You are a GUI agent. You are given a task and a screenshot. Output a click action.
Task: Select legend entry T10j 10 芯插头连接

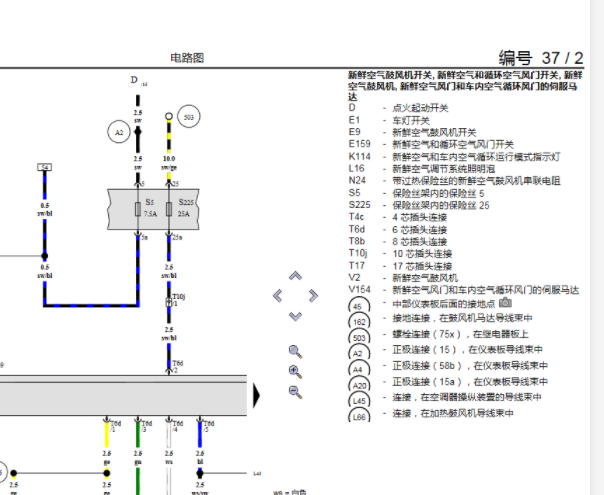point(401,253)
